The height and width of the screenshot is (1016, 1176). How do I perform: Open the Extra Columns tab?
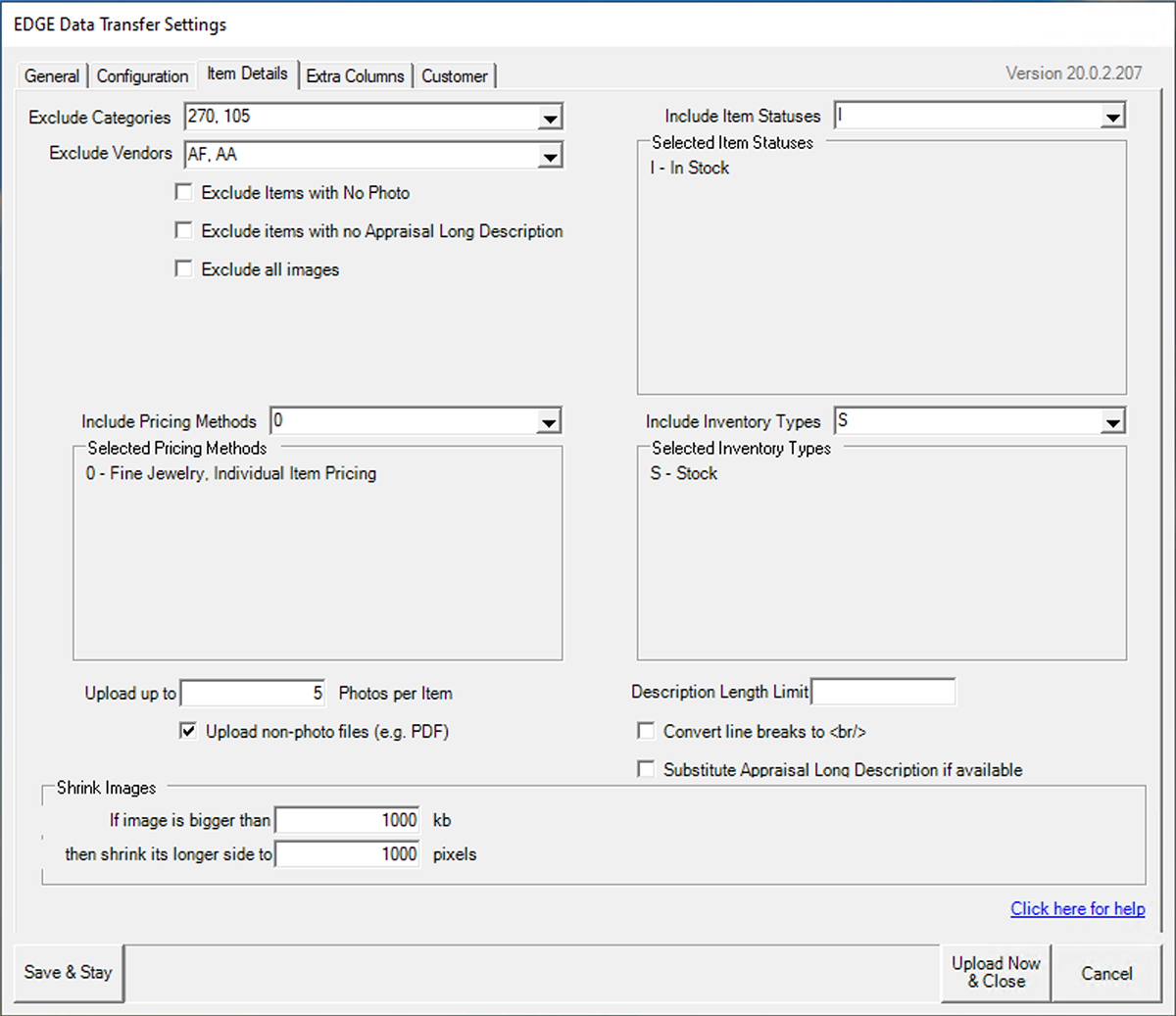[355, 76]
